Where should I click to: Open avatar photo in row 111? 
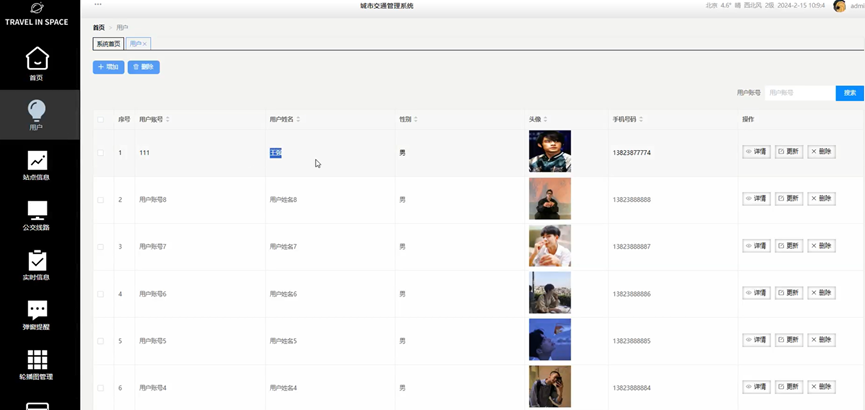[550, 151]
